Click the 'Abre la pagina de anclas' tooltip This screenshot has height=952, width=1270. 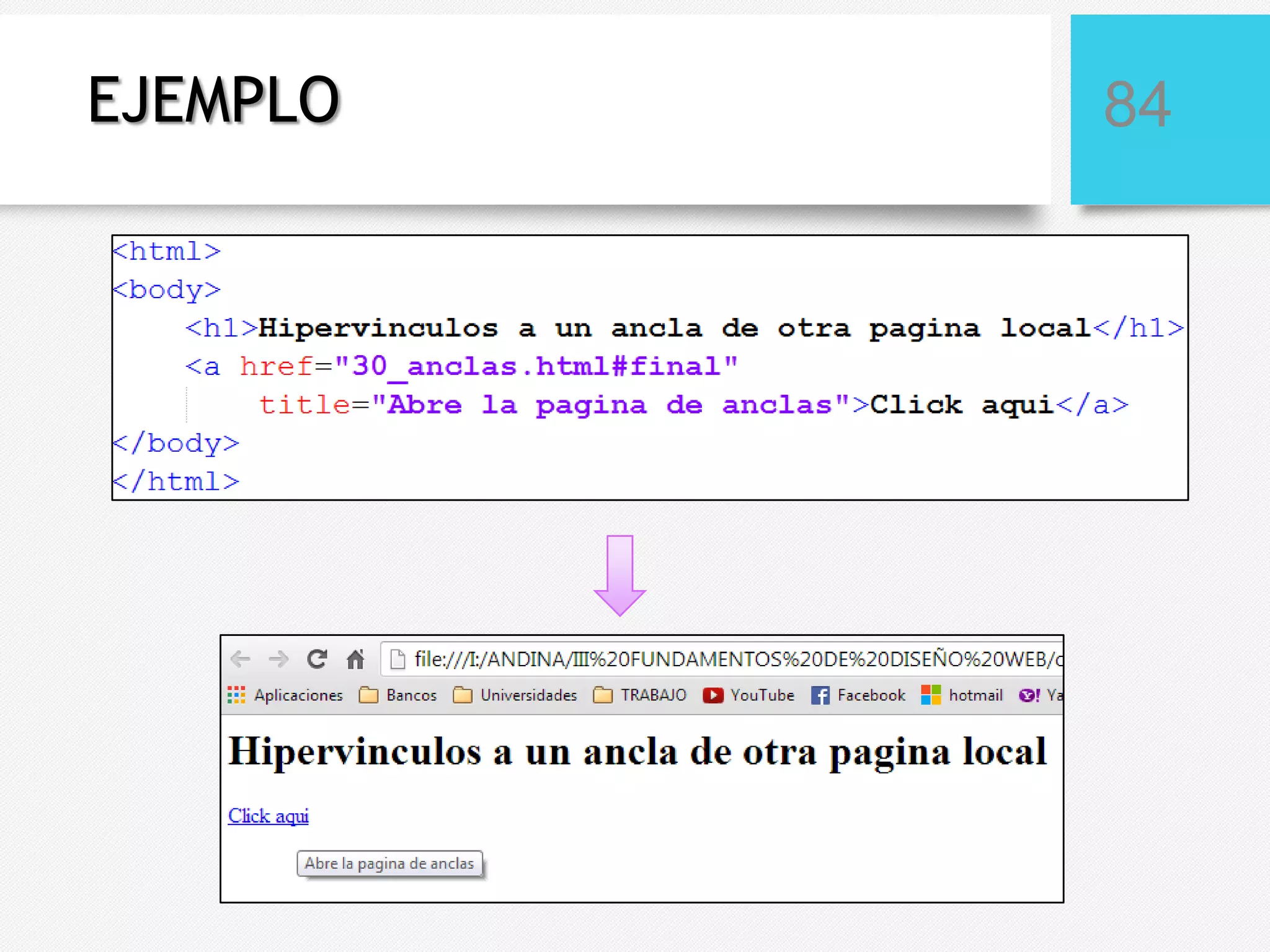tap(389, 863)
